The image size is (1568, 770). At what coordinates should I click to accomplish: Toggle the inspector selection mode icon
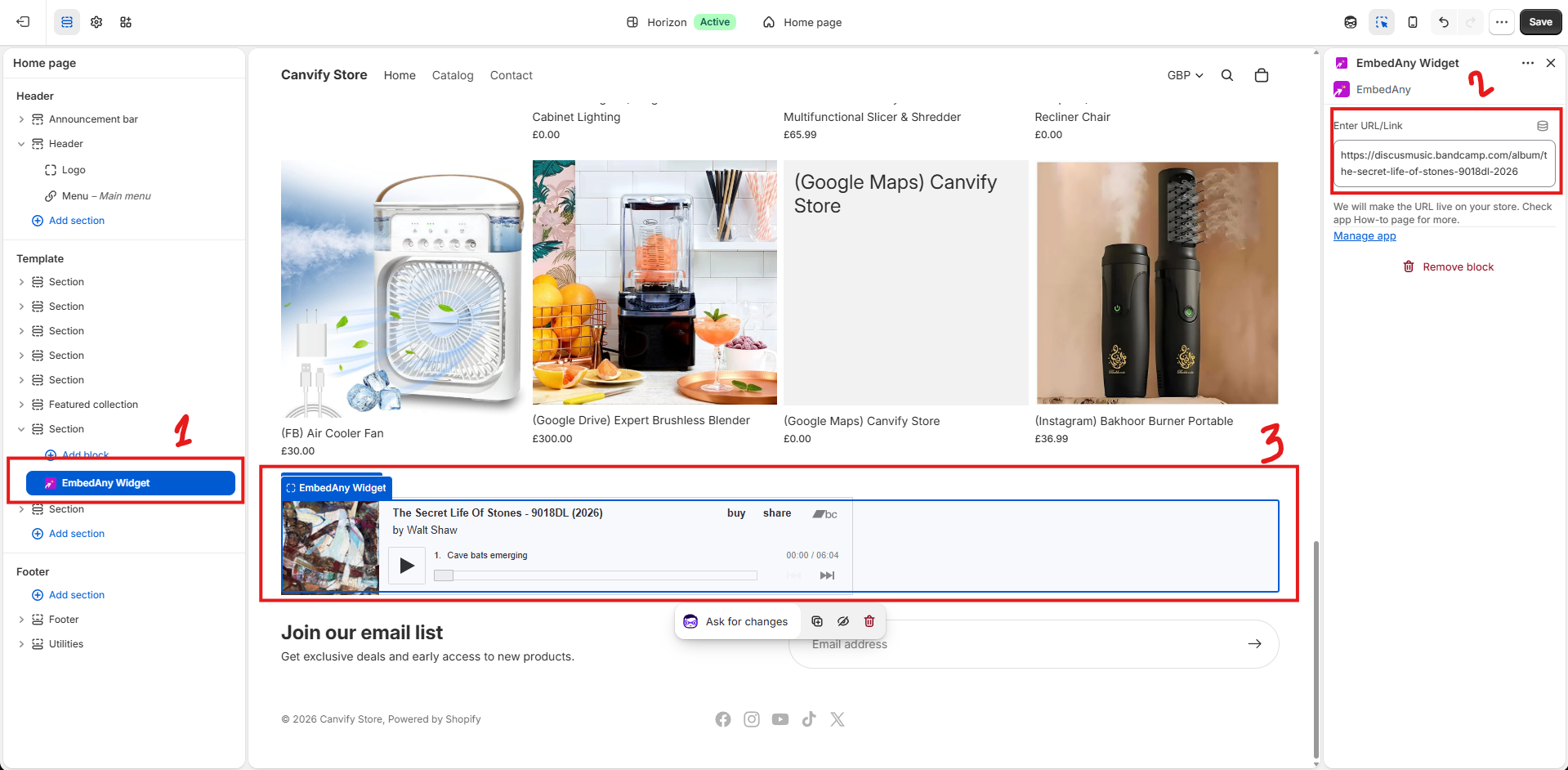(x=1382, y=22)
